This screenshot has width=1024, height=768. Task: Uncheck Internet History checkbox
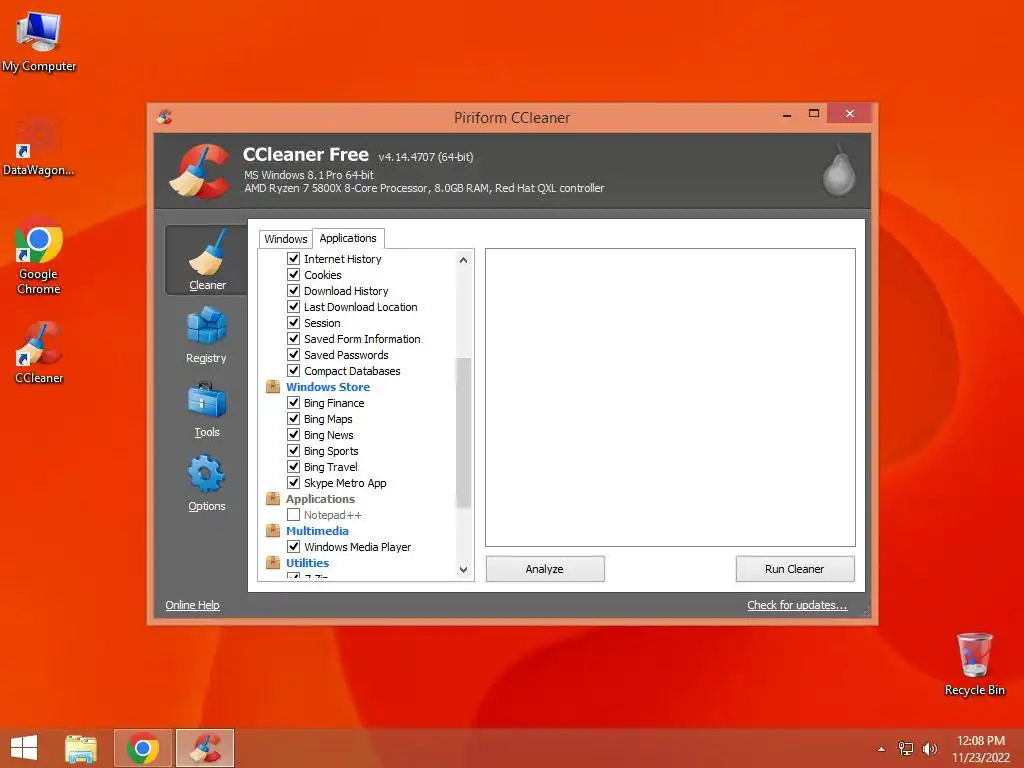coord(294,259)
